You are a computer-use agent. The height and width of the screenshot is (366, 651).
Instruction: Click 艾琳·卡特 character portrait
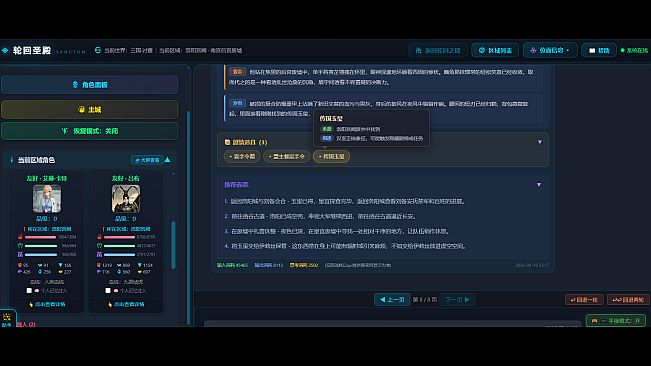click(x=47, y=198)
